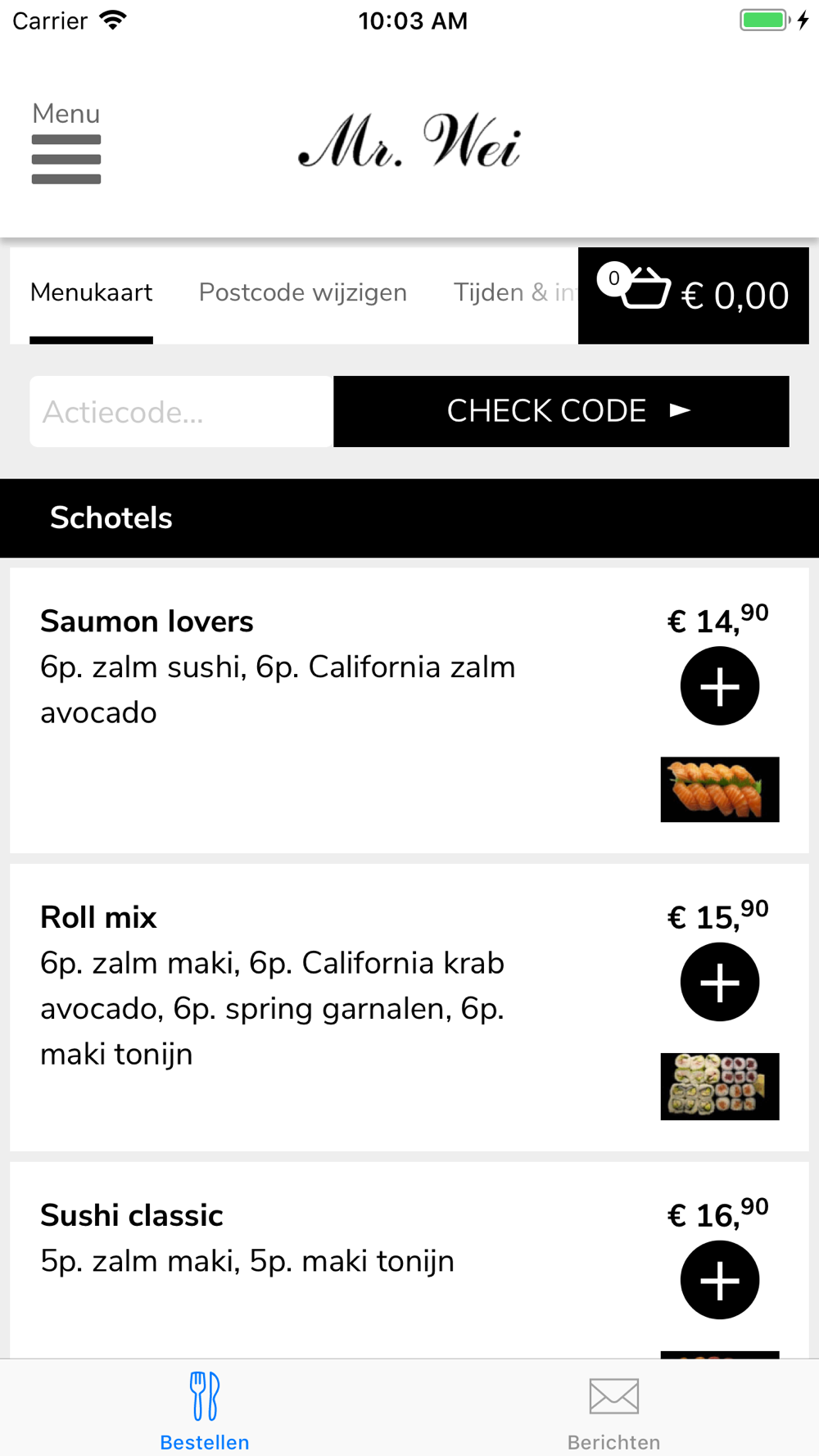Add Roll mix with its plus button

click(720, 982)
